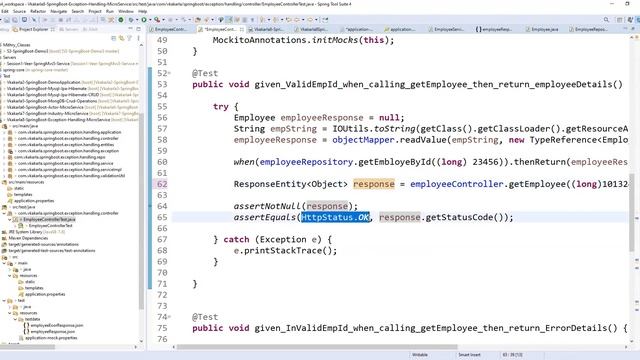Click the Save icon in toolbar

7,20
